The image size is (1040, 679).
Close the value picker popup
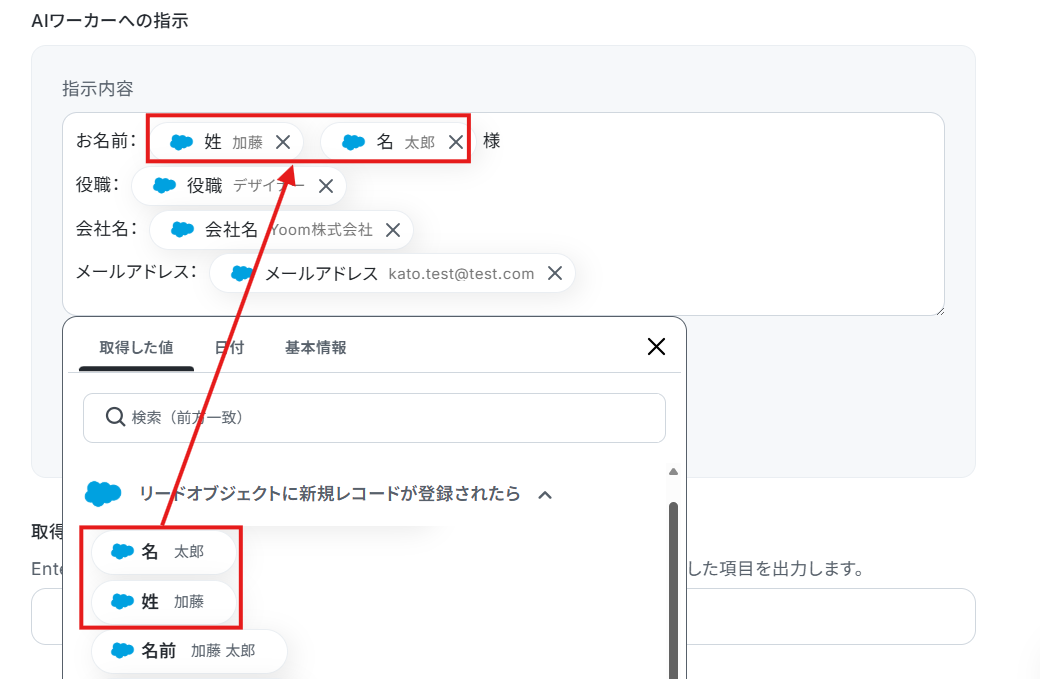(x=656, y=346)
